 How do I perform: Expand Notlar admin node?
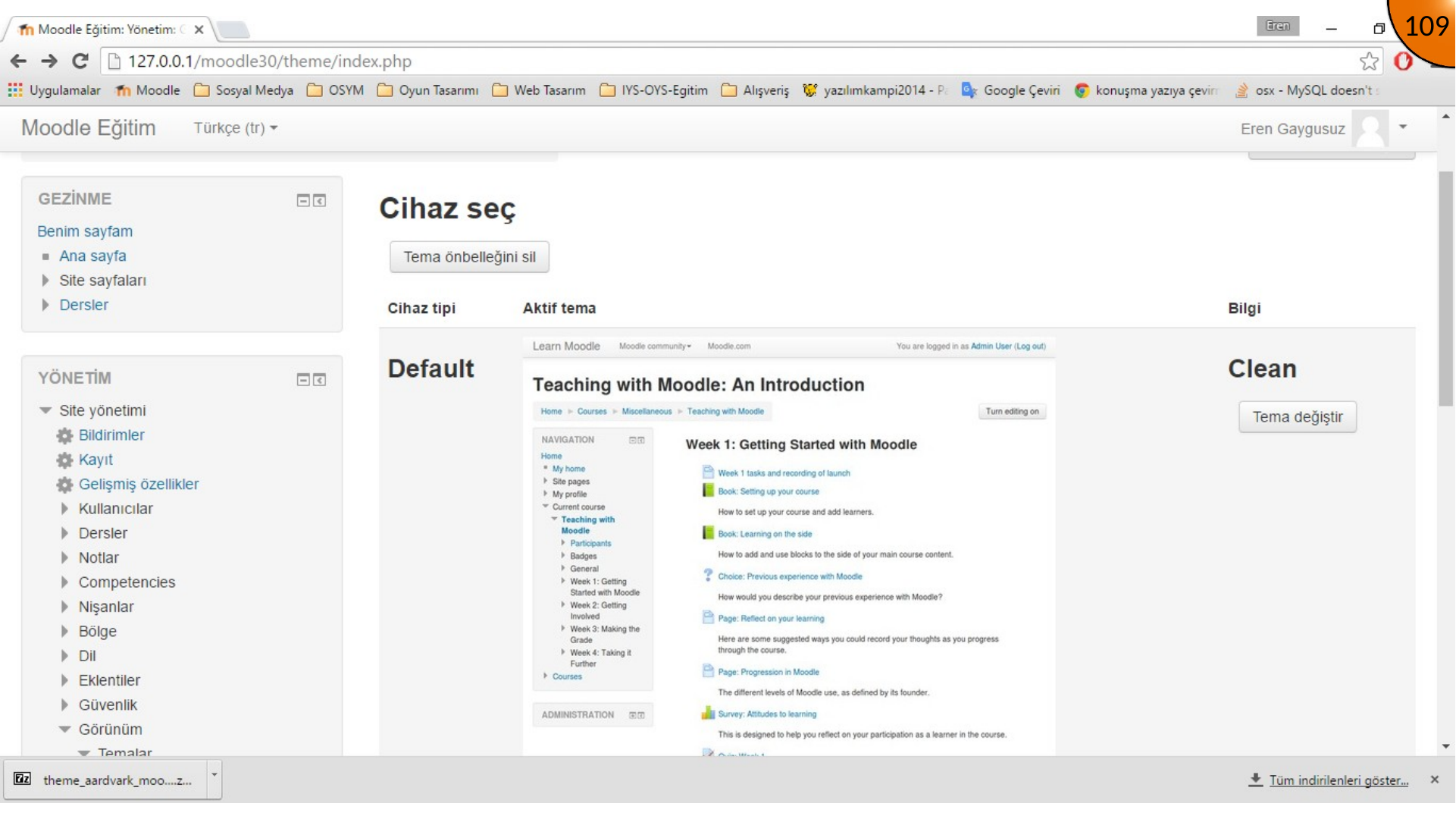click(64, 558)
